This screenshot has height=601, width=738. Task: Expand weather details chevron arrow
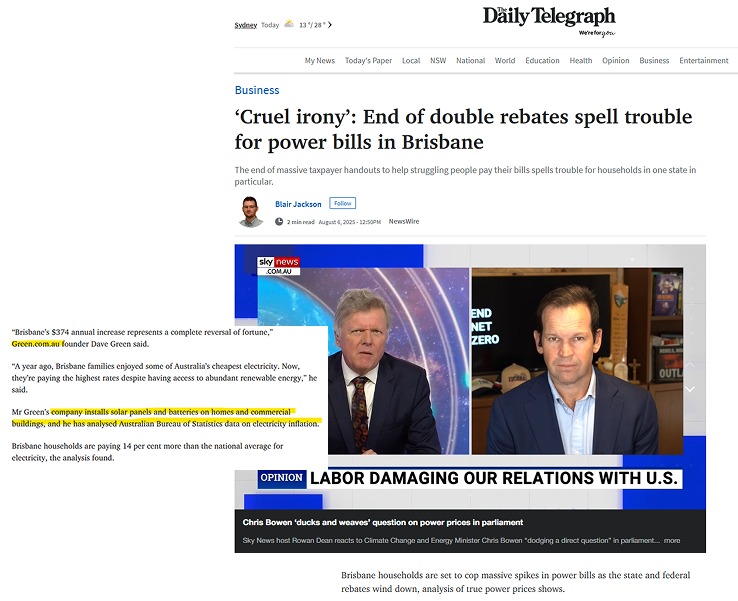point(330,24)
